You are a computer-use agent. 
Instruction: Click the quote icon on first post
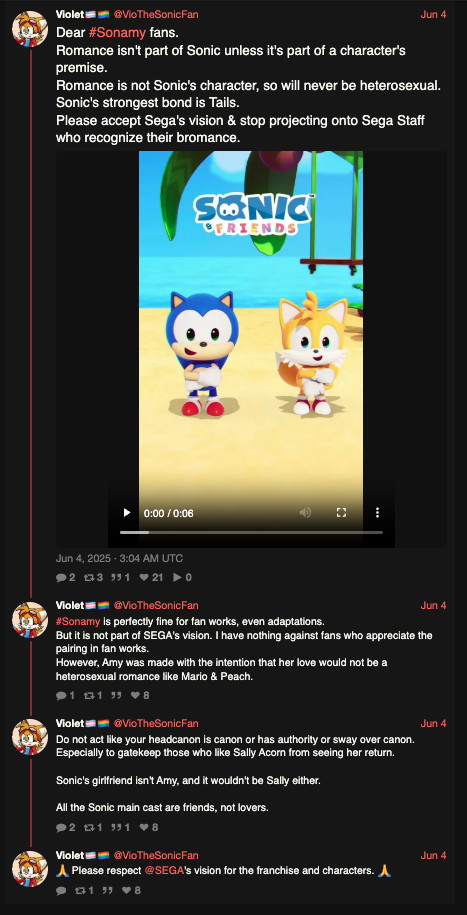121,578
